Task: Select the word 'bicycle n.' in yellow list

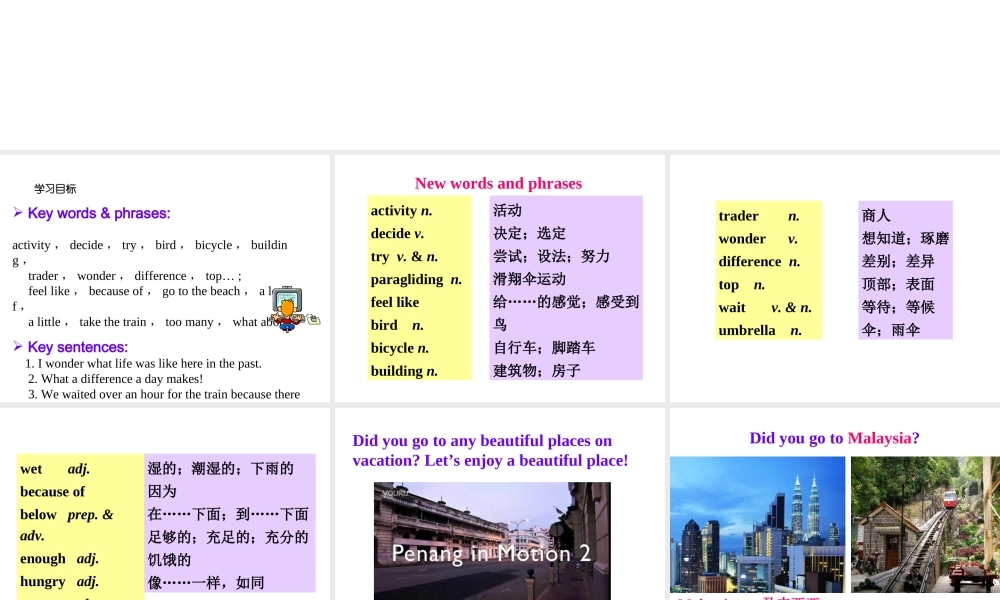Action: tap(399, 348)
